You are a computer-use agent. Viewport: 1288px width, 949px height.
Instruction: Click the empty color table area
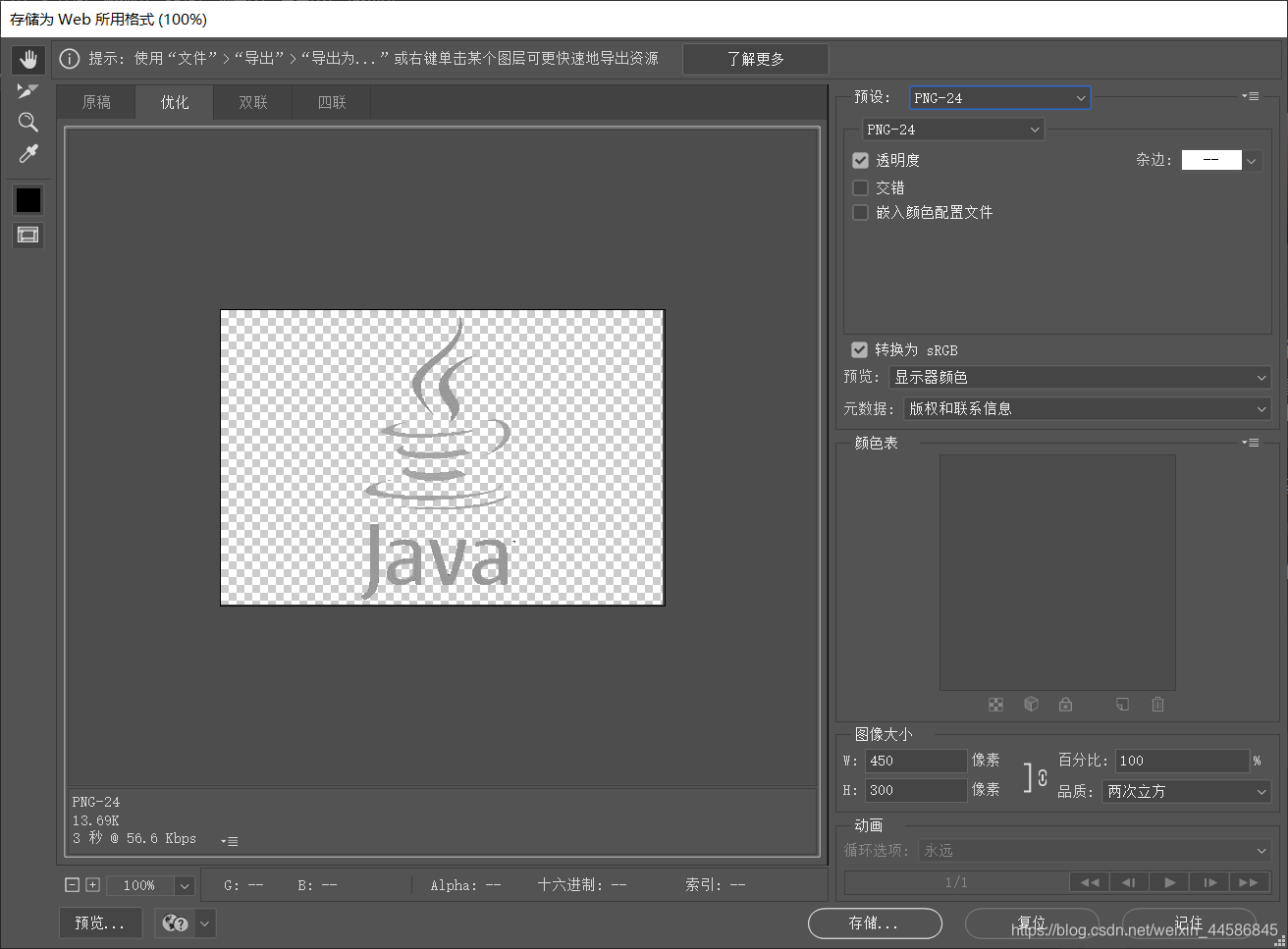pyautogui.click(x=1057, y=572)
